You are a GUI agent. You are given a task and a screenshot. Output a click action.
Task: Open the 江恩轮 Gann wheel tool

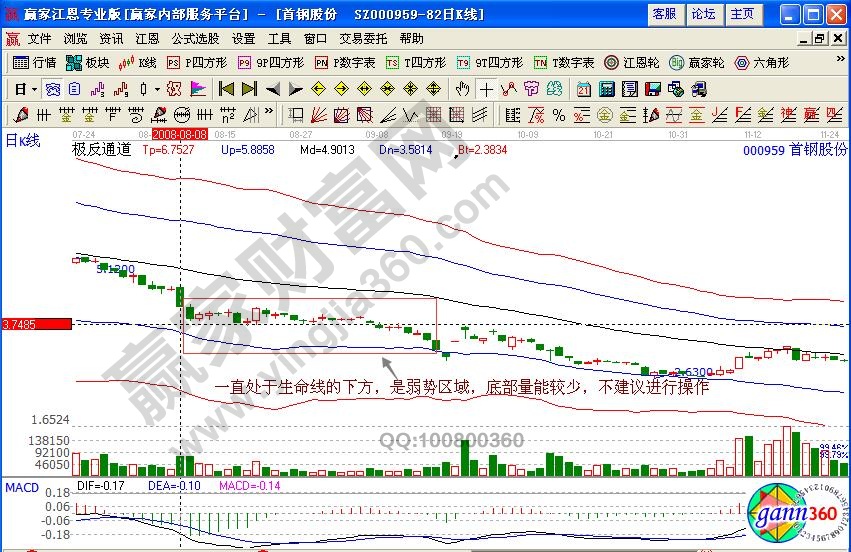pos(631,62)
